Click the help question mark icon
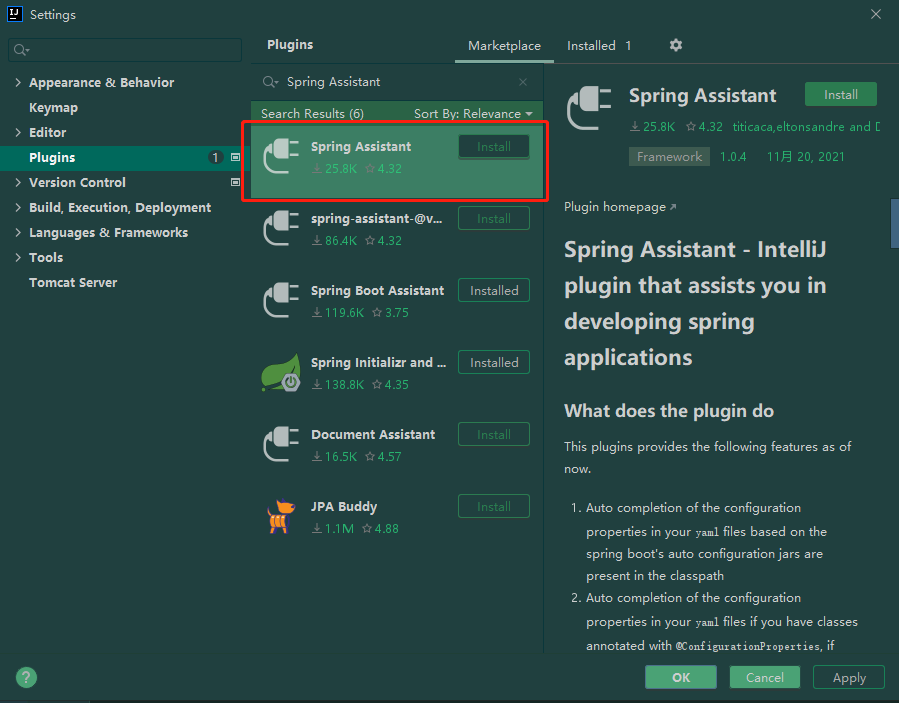This screenshot has width=899, height=703. click(x=26, y=677)
